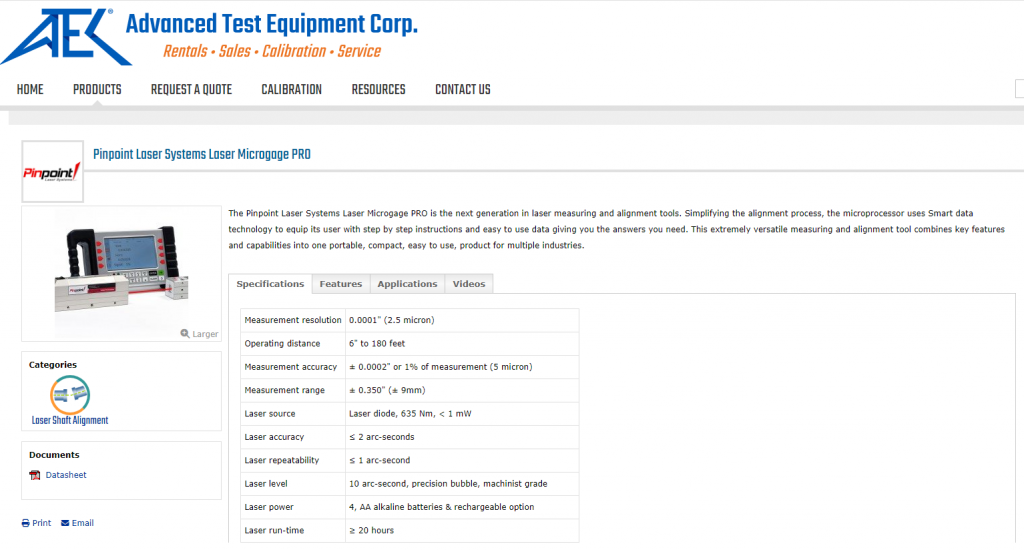Click the ATEC company logo

point(60,36)
